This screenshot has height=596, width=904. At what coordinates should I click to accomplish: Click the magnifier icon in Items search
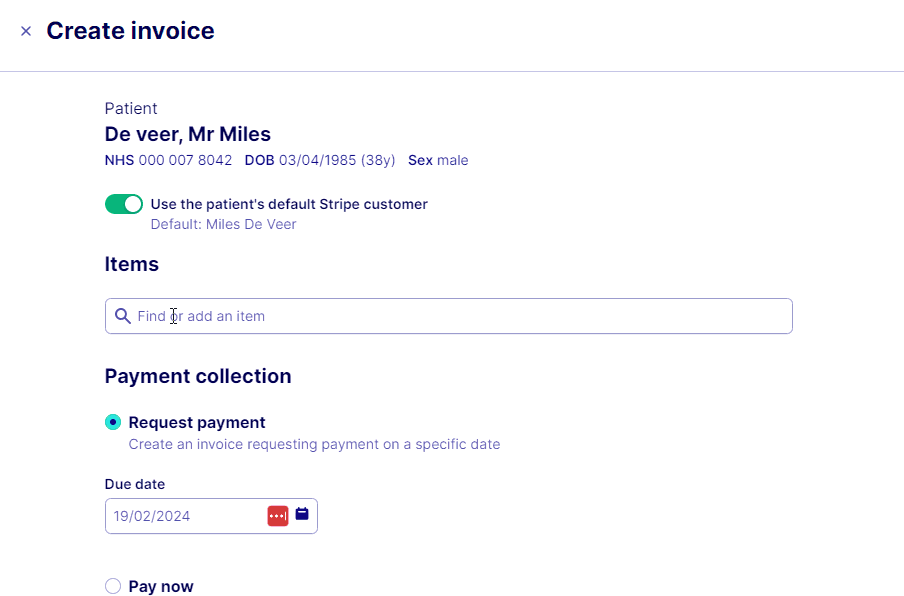[x=123, y=316]
